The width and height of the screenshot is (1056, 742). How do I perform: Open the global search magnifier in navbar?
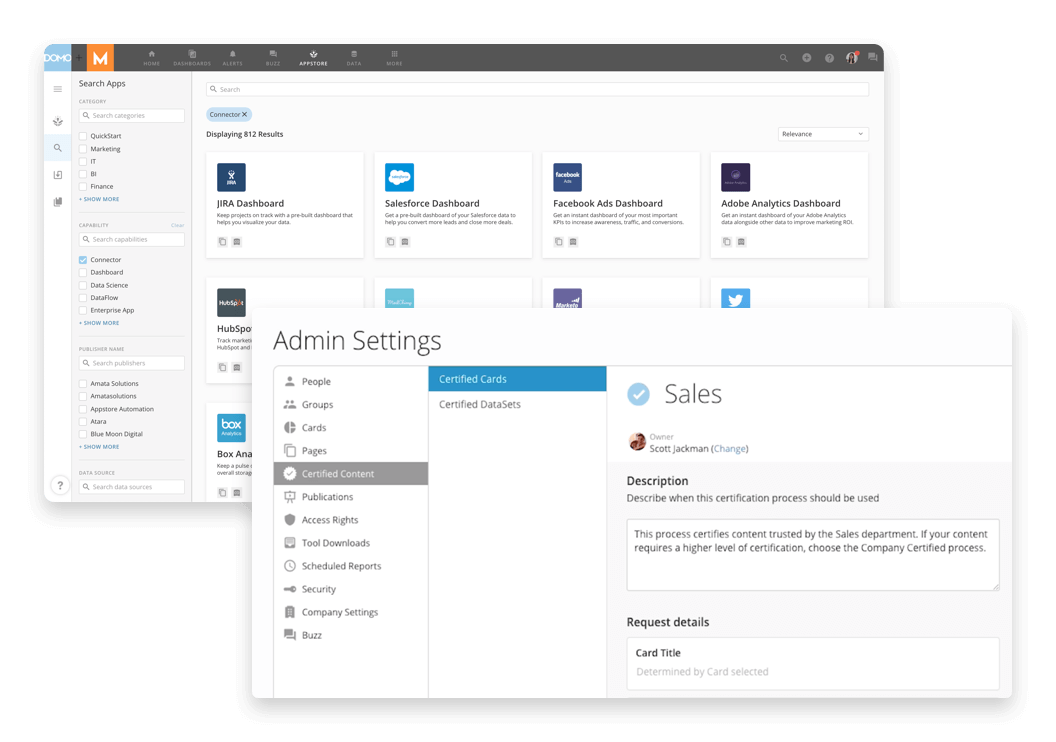[x=784, y=57]
